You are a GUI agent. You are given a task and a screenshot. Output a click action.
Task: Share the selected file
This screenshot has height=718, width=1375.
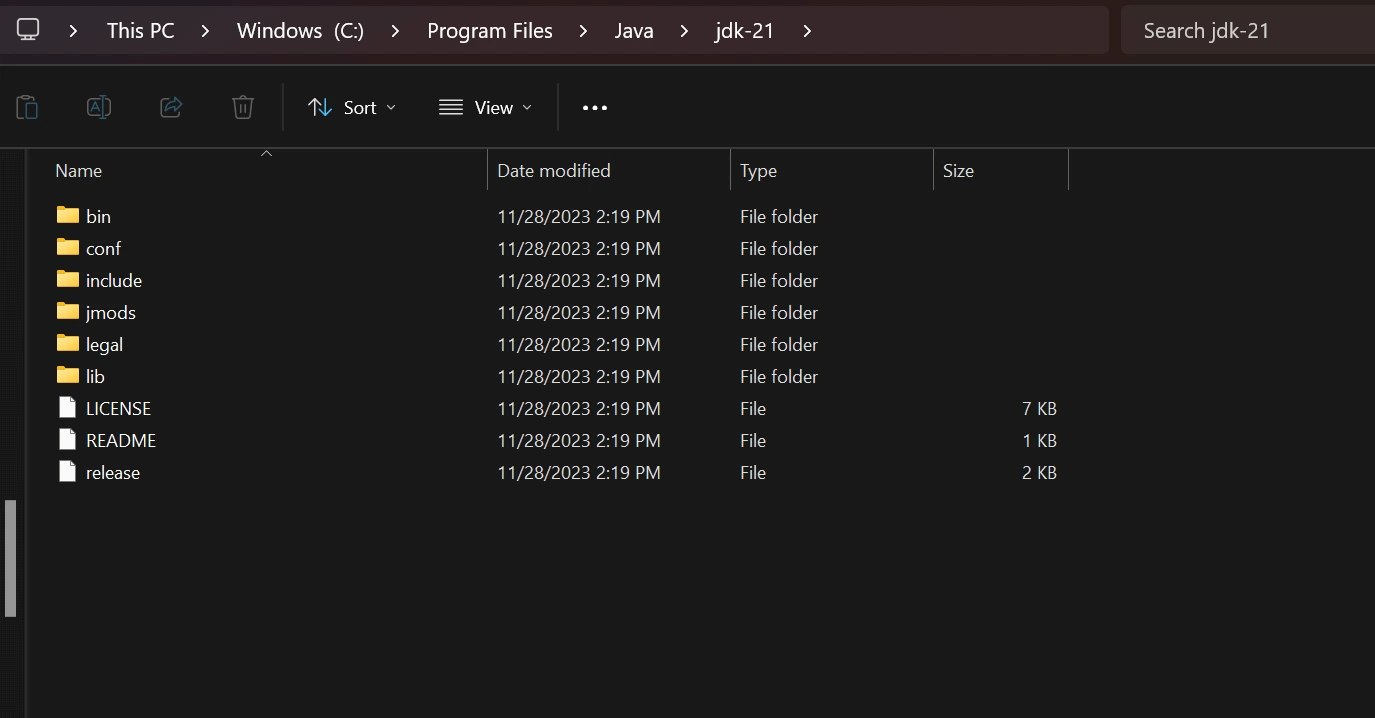point(170,107)
